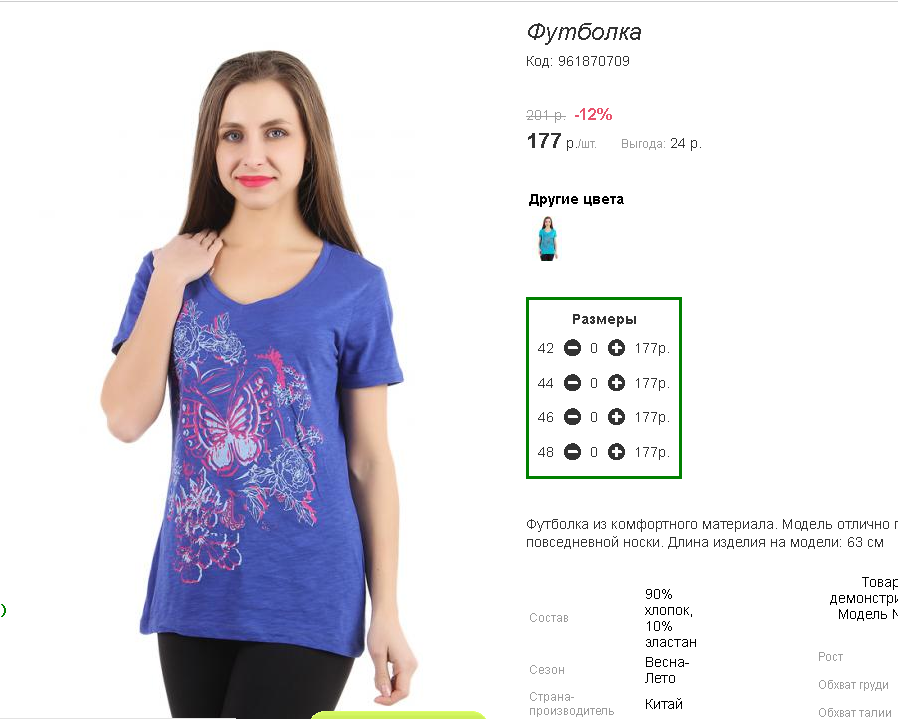The image size is (898, 719).
Task: Increase quantity for size 48
Action: [x=616, y=452]
